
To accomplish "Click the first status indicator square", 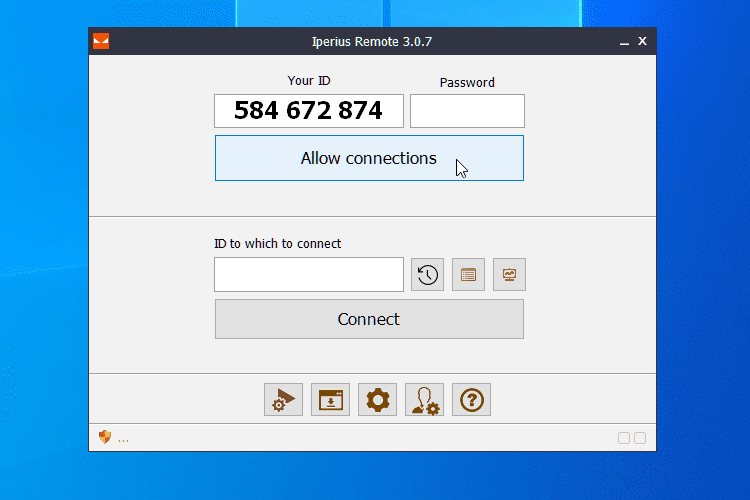I will (x=624, y=438).
